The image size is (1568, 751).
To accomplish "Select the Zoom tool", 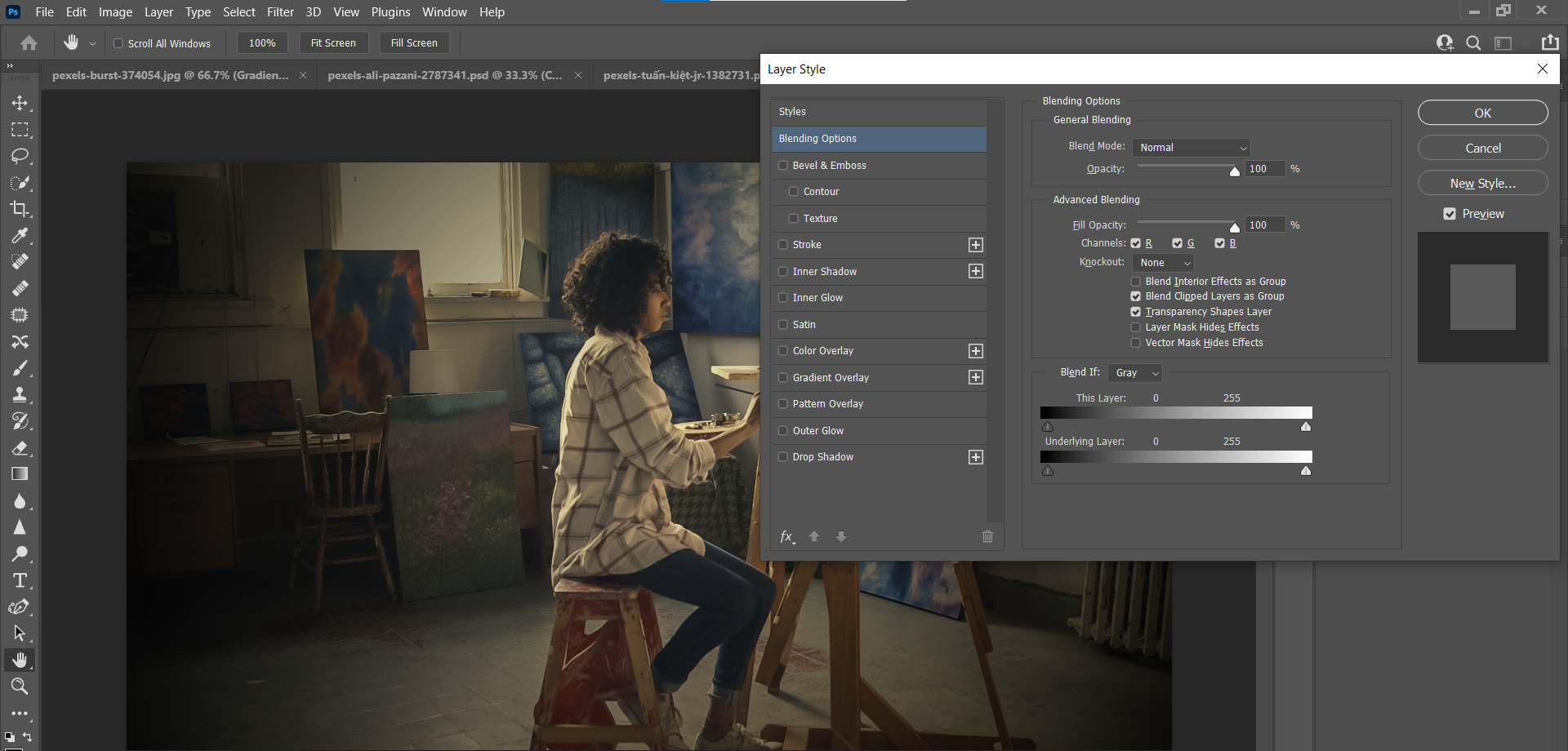I will click(x=20, y=687).
